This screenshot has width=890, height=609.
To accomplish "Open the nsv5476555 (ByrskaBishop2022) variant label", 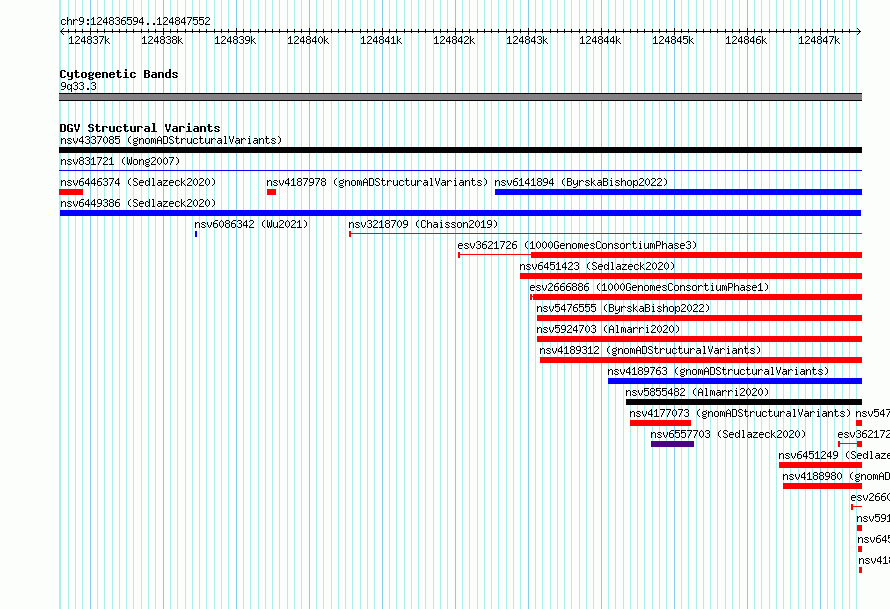I will point(623,308).
